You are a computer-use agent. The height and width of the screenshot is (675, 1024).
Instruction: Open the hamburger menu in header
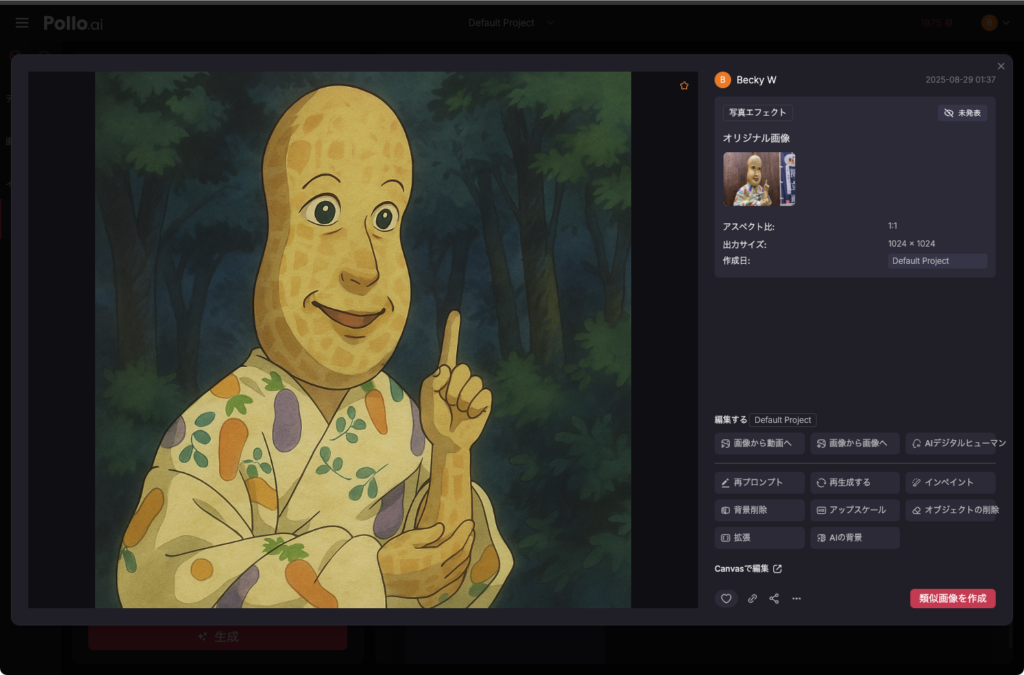tap(22, 23)
